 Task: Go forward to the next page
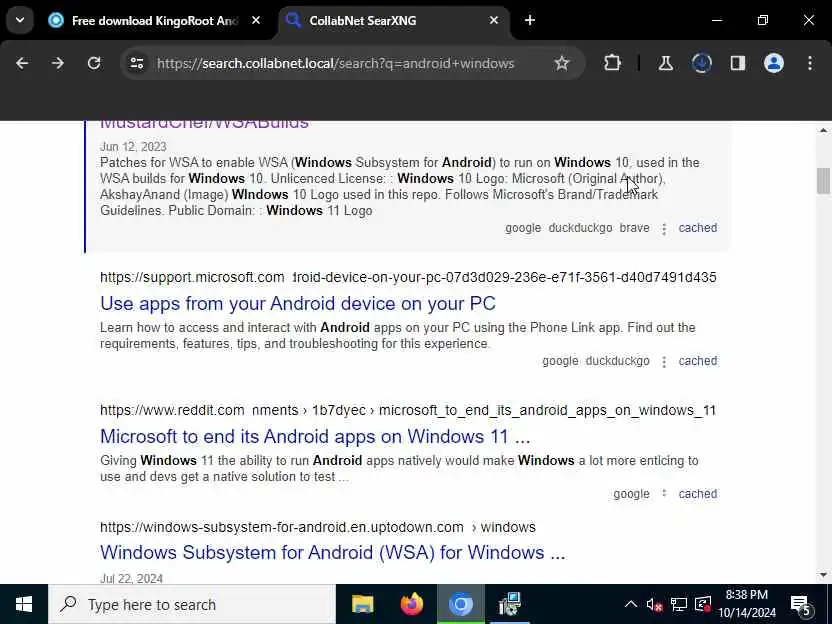pos(57,63)
